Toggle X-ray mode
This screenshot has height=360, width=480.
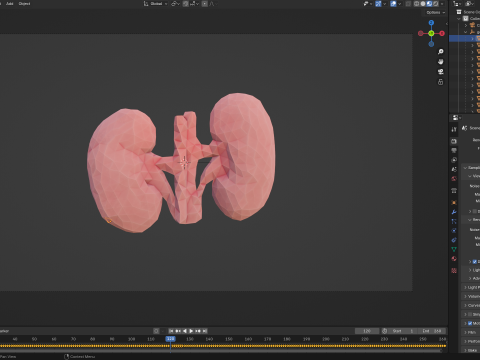pos(408,4)
